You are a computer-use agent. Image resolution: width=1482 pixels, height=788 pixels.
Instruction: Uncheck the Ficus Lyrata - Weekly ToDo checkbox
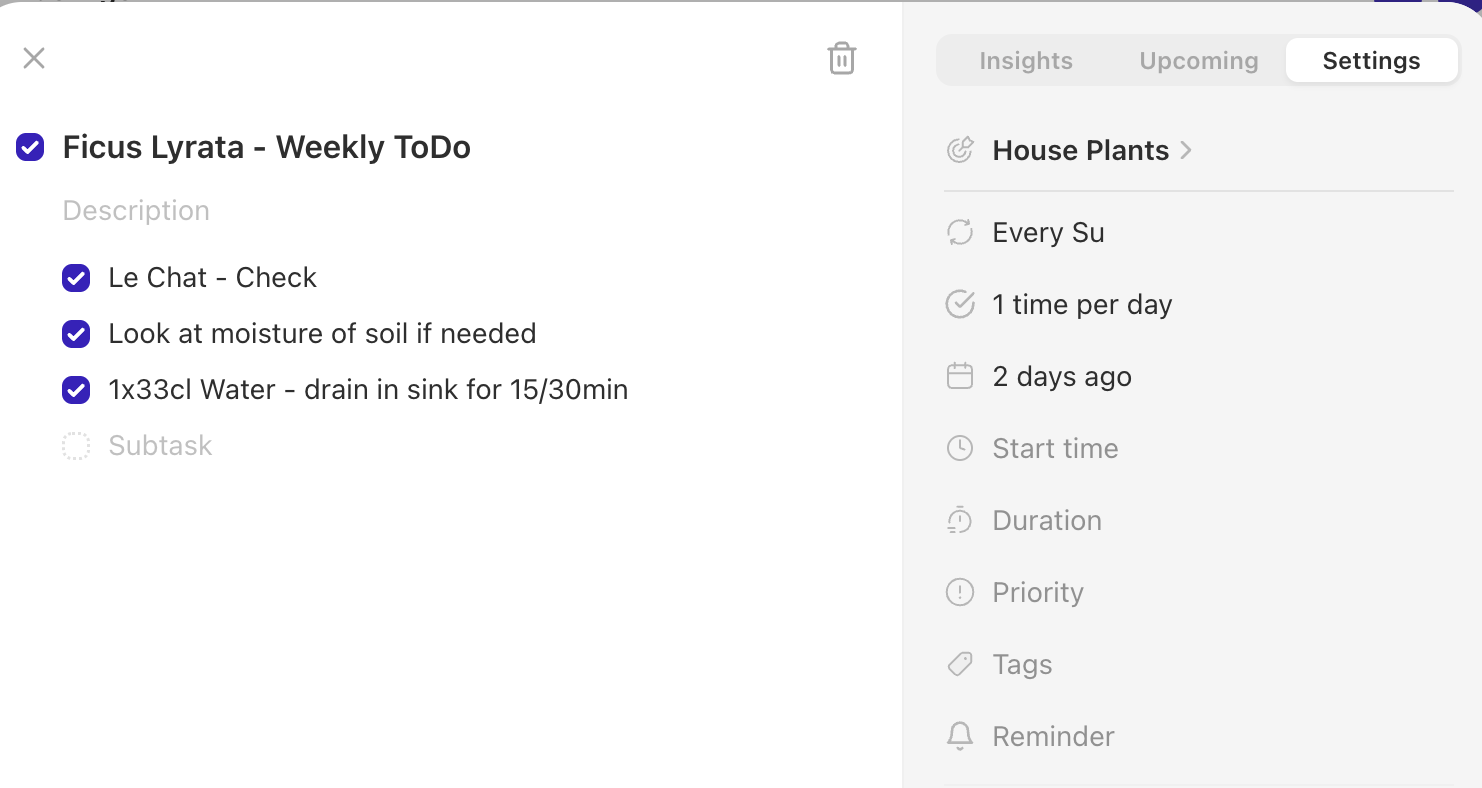tap(30, 148)
